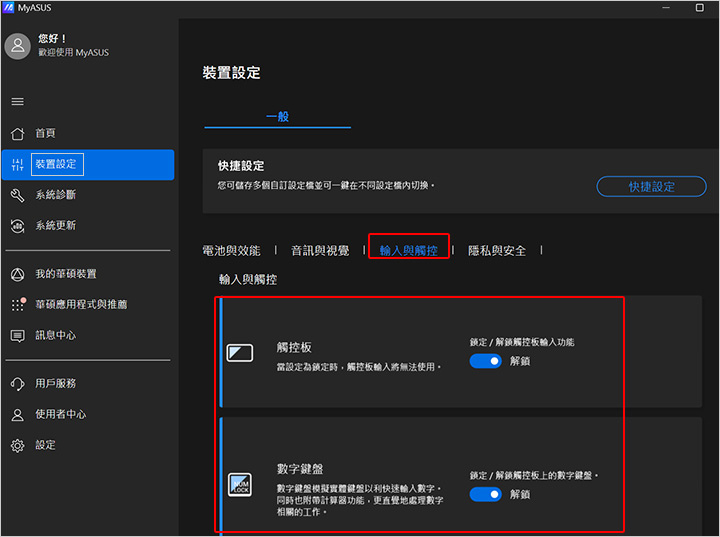Click the apps grid icon for 華碩應用程式與推薦
This screenshot has height=537, width=720.
18,305
